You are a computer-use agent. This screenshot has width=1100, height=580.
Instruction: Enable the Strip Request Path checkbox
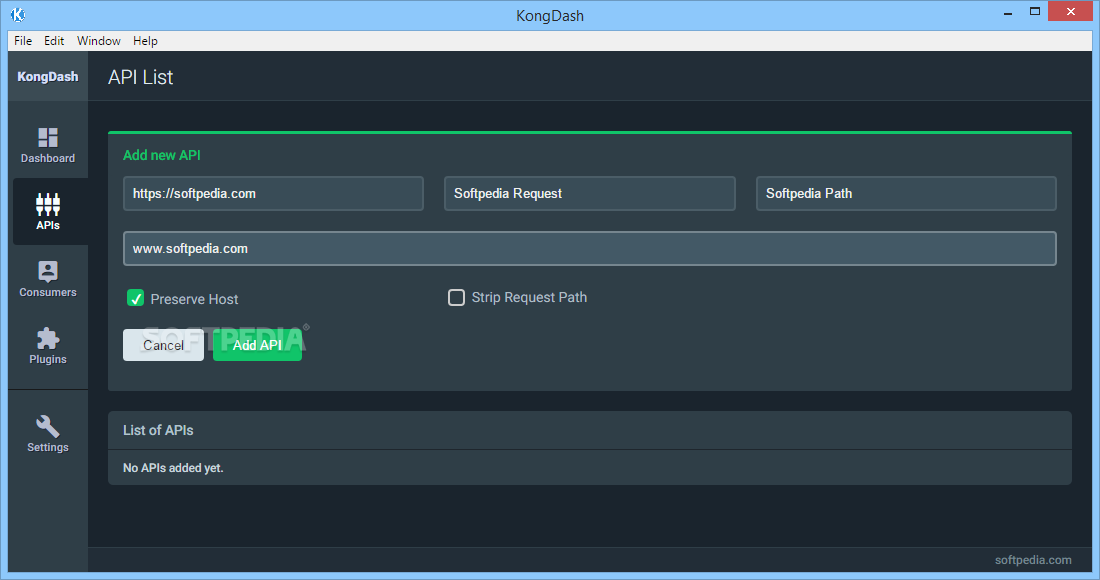coord(456,297)
